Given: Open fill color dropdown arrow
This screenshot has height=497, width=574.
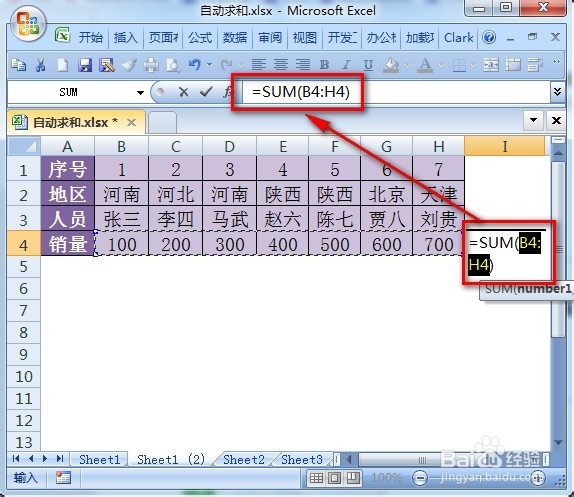Looking at the screenshot, I should 407,65.
